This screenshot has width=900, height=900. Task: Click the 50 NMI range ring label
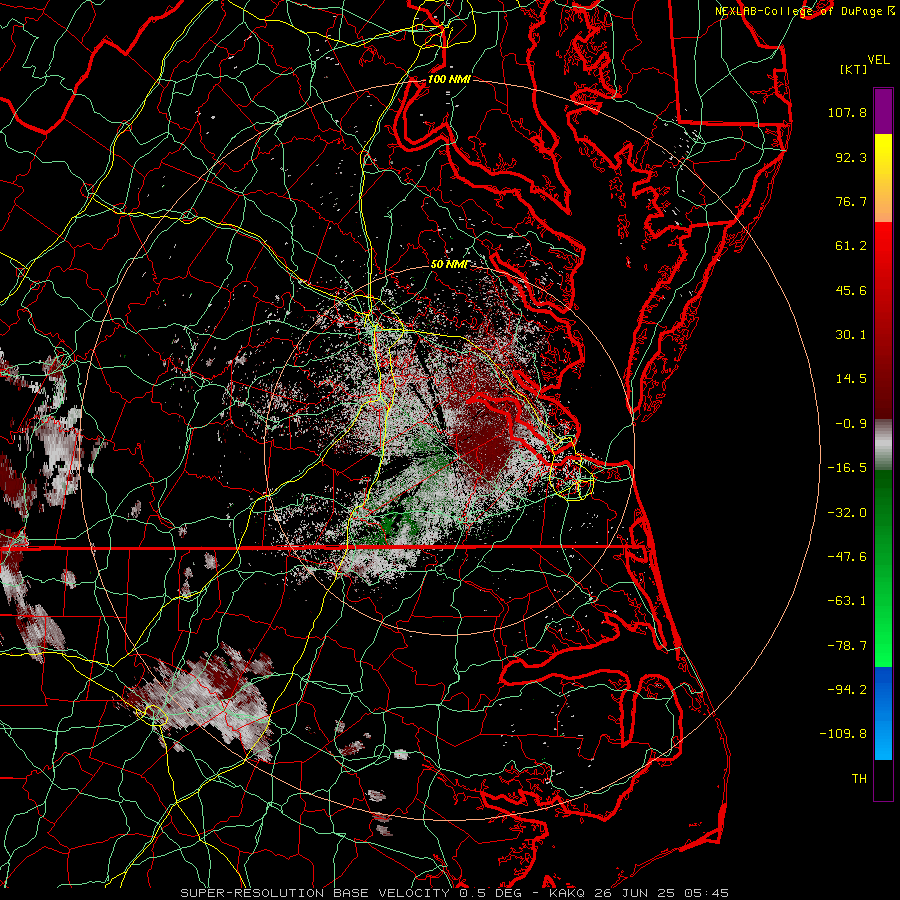coord(449,265)
